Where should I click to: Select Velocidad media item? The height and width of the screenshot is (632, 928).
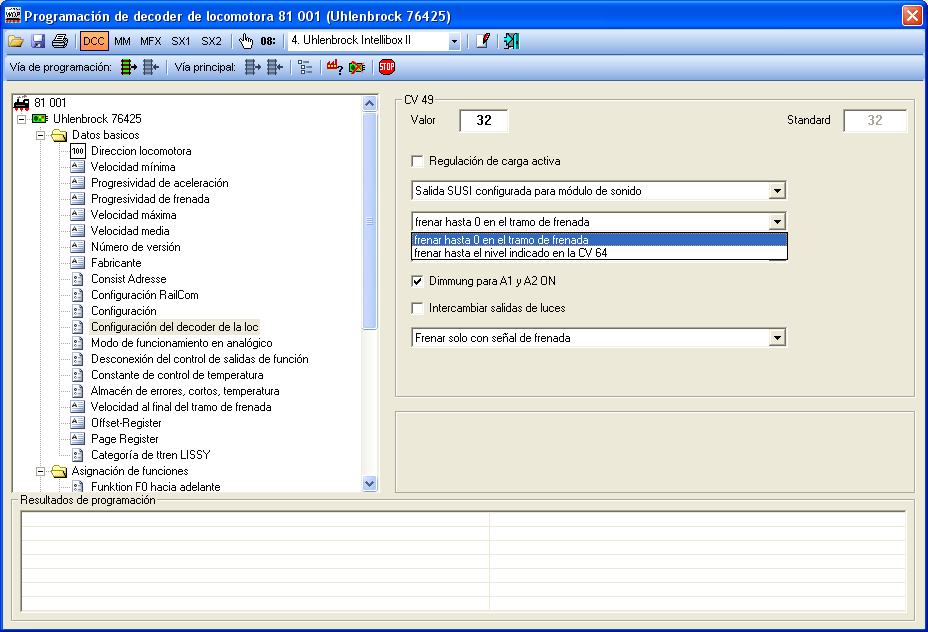130,231
